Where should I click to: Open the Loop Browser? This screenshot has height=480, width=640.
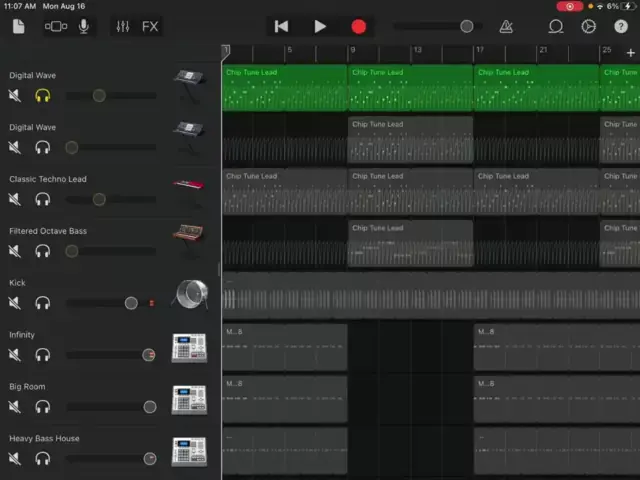(556, 26)
